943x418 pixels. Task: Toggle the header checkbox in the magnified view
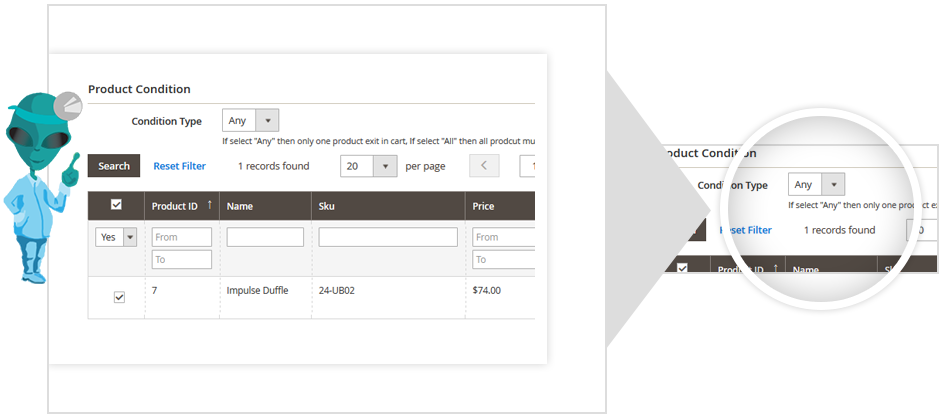[682, 268]
